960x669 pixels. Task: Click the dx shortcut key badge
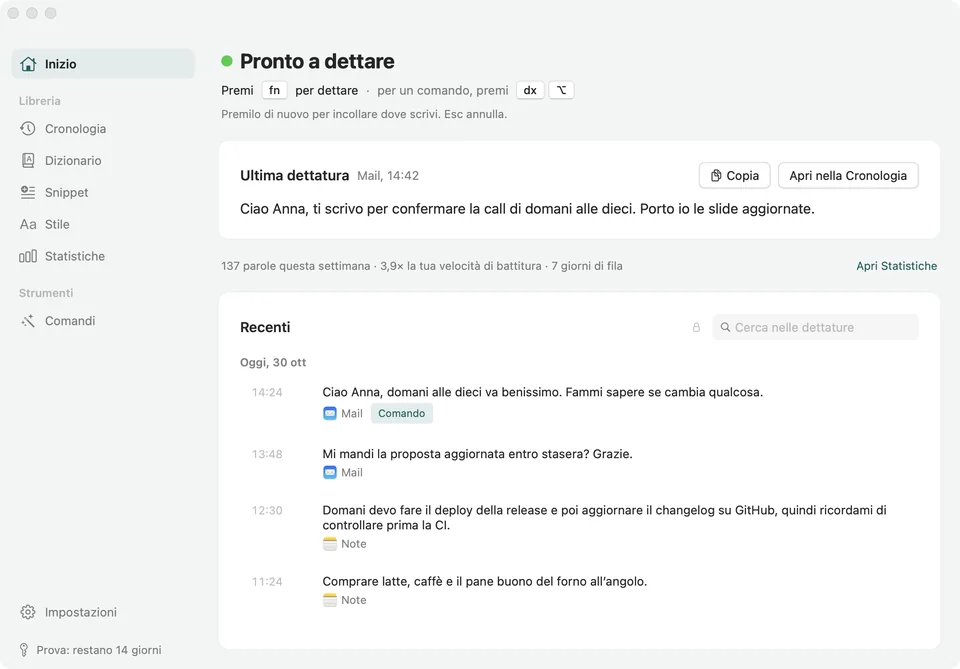(530, 90)
